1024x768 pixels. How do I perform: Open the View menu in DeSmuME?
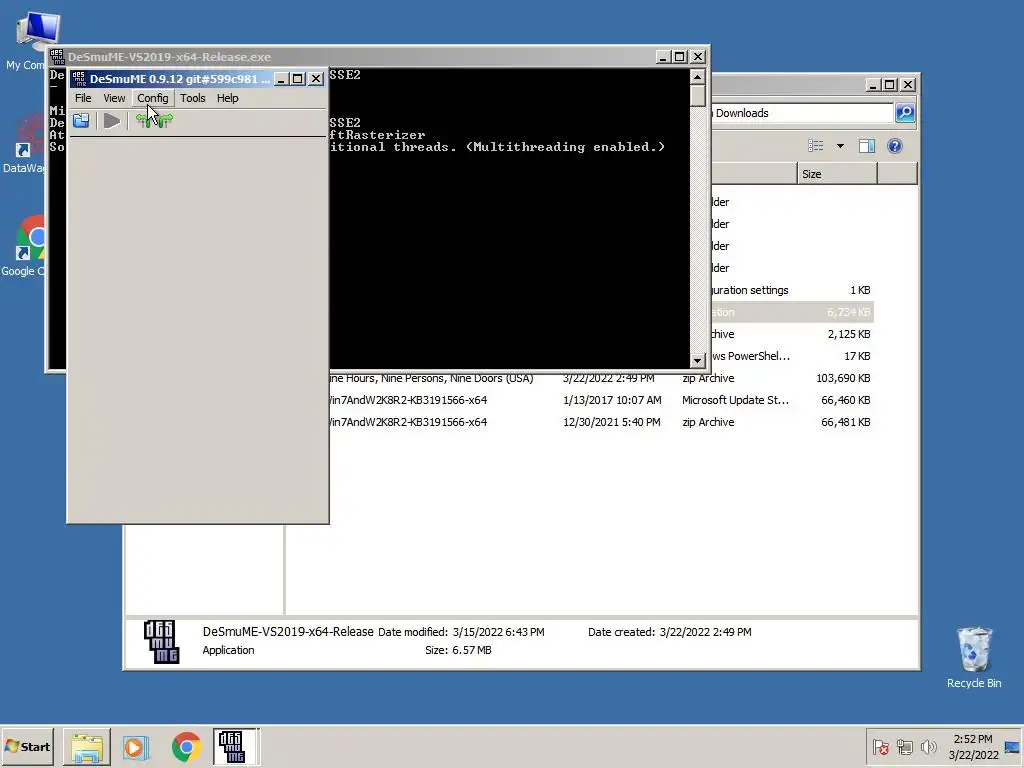coord(114,98)
